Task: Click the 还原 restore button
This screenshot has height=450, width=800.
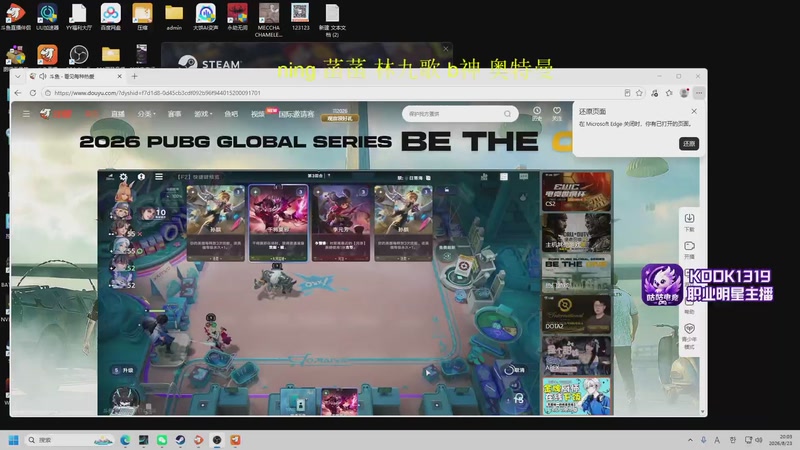Action: pos(689,144)
